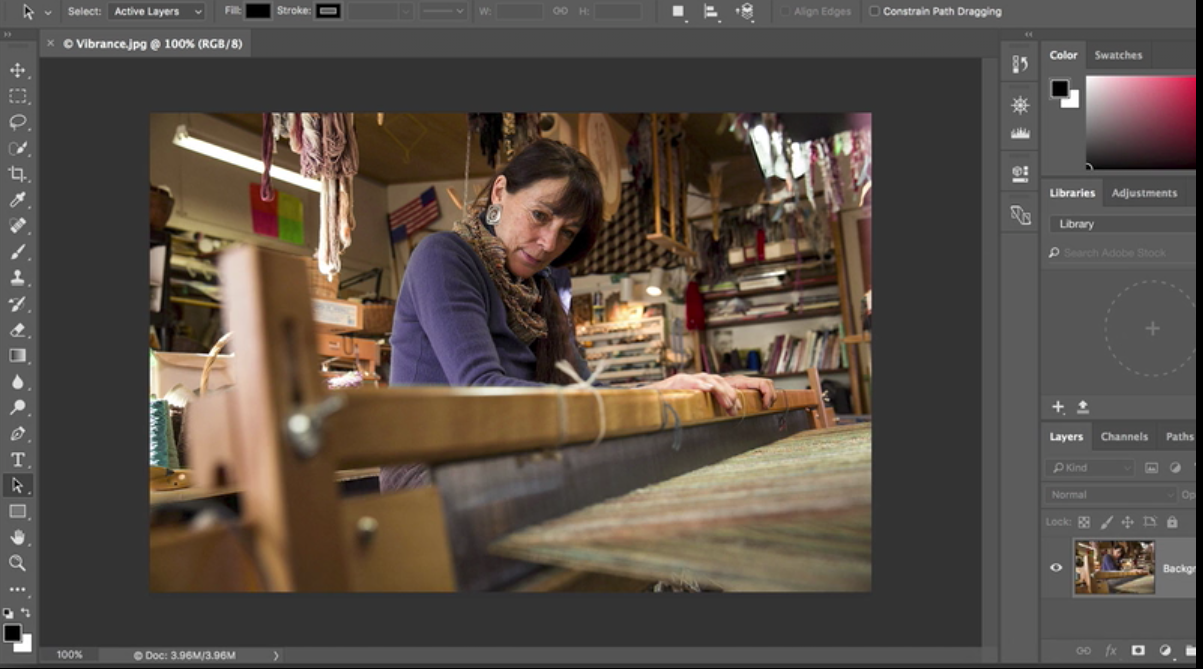Hide the Background layer visibility
1203x669 pixels.
tap(1056, 568)
